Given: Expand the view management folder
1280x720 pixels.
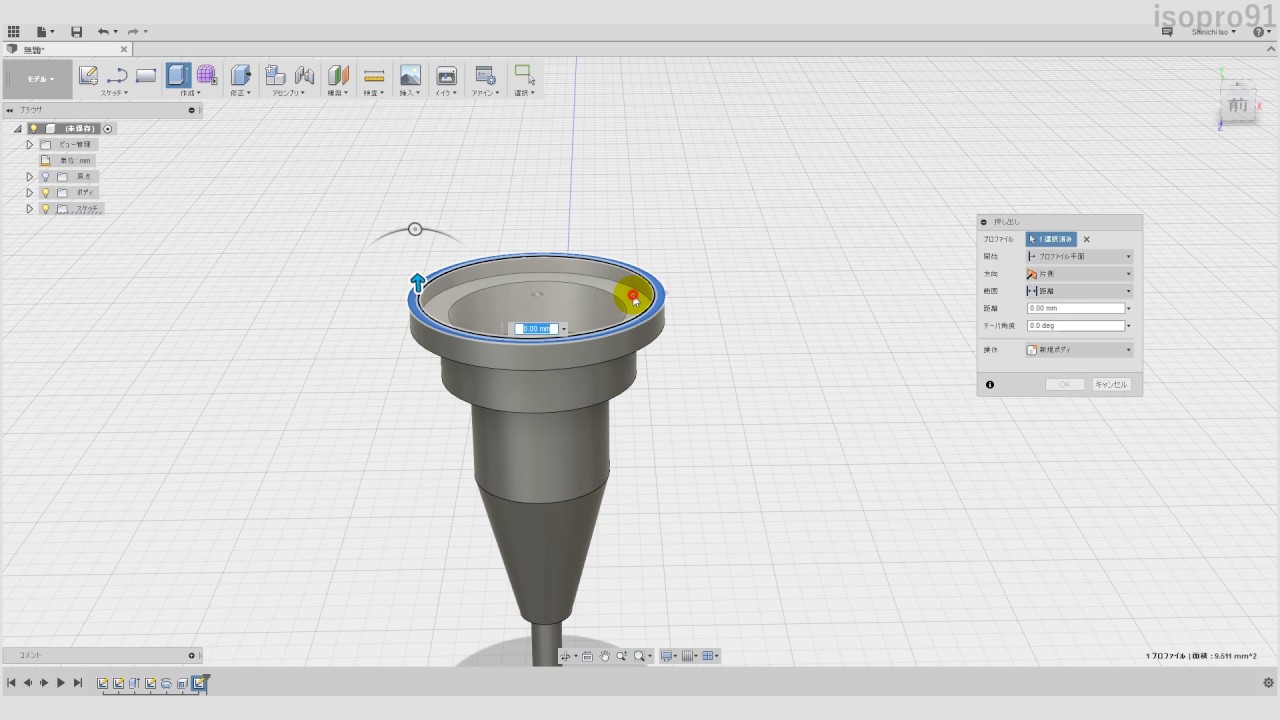Looking at the screenshot, I should [30, 144].
